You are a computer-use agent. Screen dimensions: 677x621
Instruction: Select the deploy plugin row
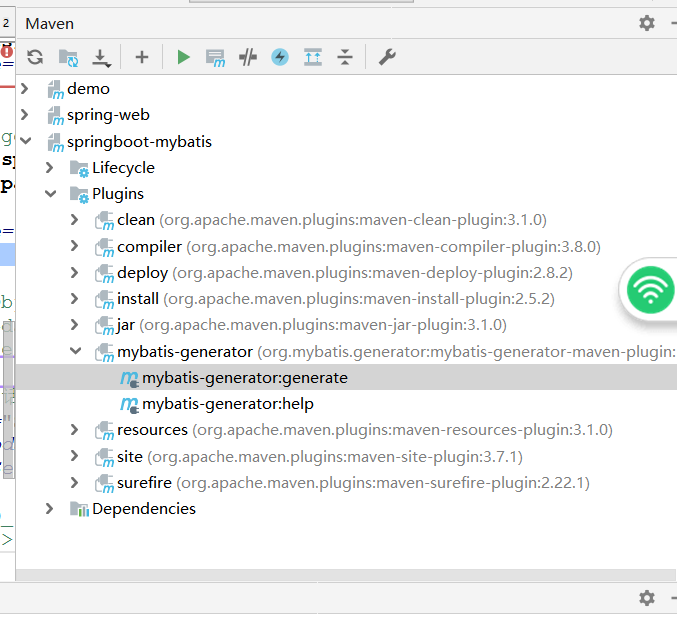click(345, 273)
